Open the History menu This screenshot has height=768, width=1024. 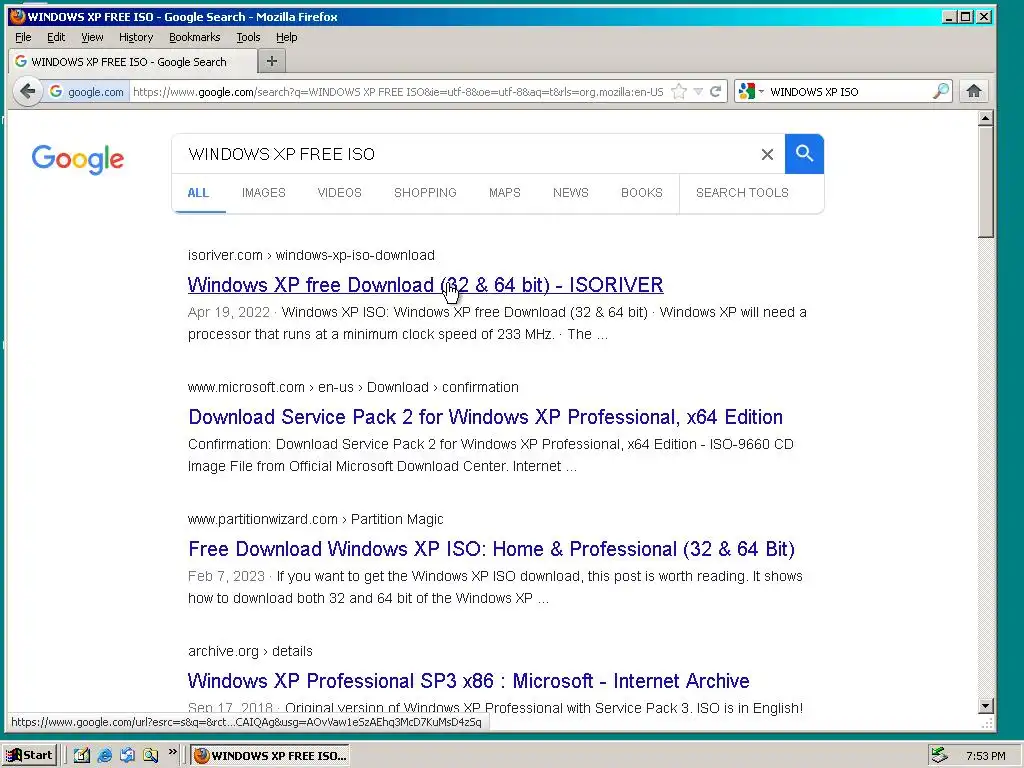[136, 37]
